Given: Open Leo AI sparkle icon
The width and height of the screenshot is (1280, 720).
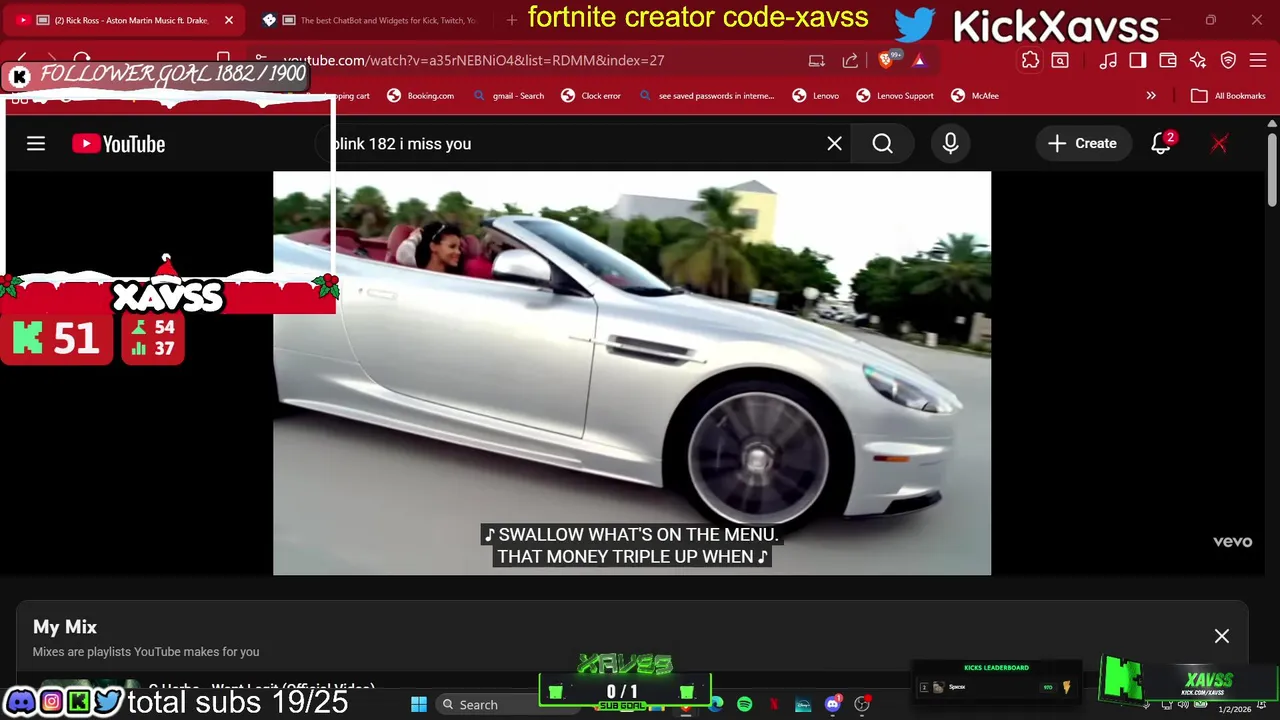Looking at the screenshot, I should pos(1198,60).
